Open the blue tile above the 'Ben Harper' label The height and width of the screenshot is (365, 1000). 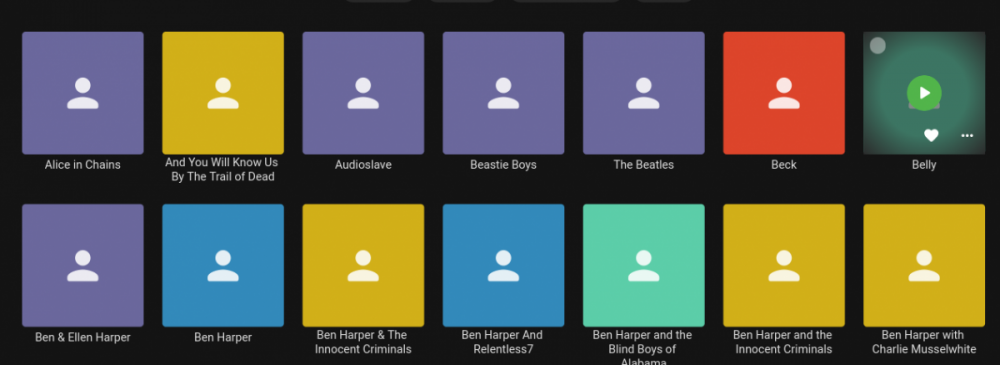point(223,265)
